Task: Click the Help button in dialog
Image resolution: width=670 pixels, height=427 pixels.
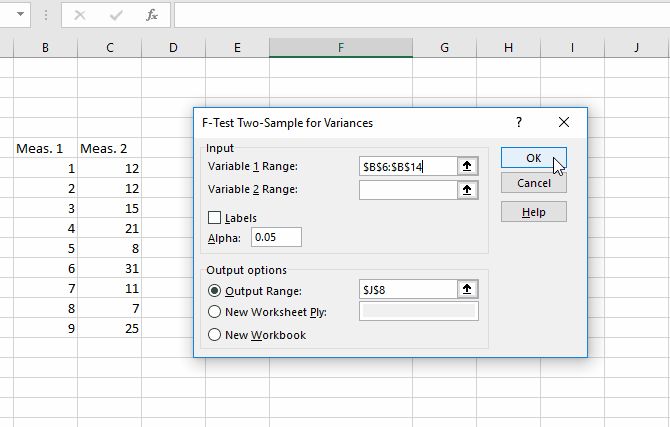Action: point(534,212)
